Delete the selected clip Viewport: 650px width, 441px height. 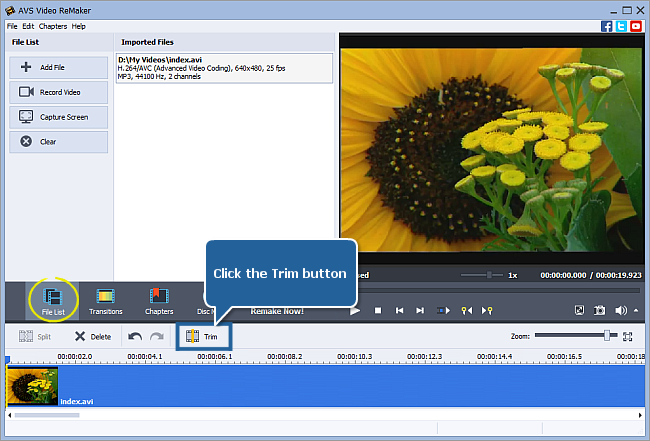pyautogui.click(x=93, y=337)
